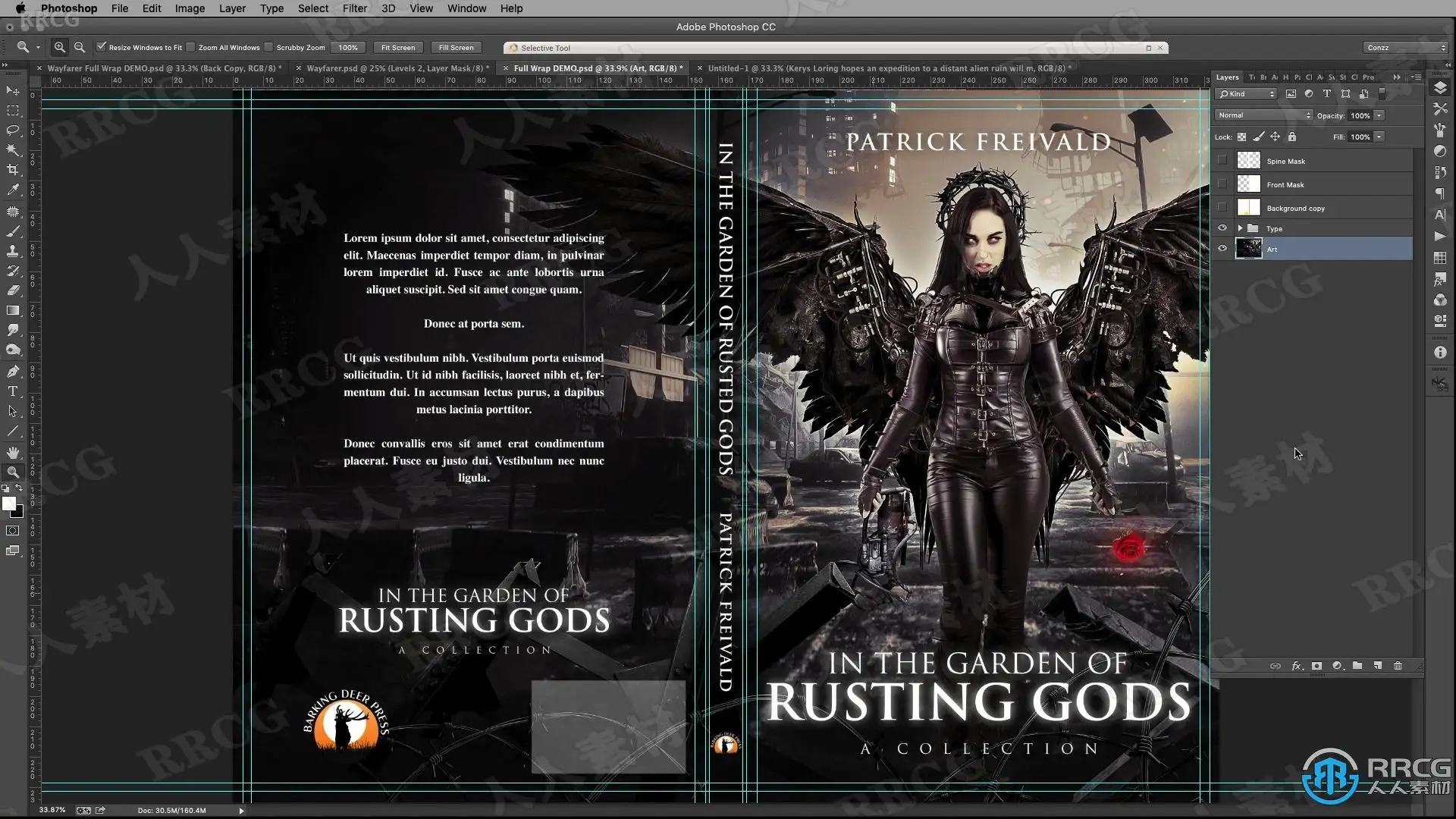1456x819 pixels.
Task: Open the Normal blend mode dropdown
Action: click(1263, 115)
